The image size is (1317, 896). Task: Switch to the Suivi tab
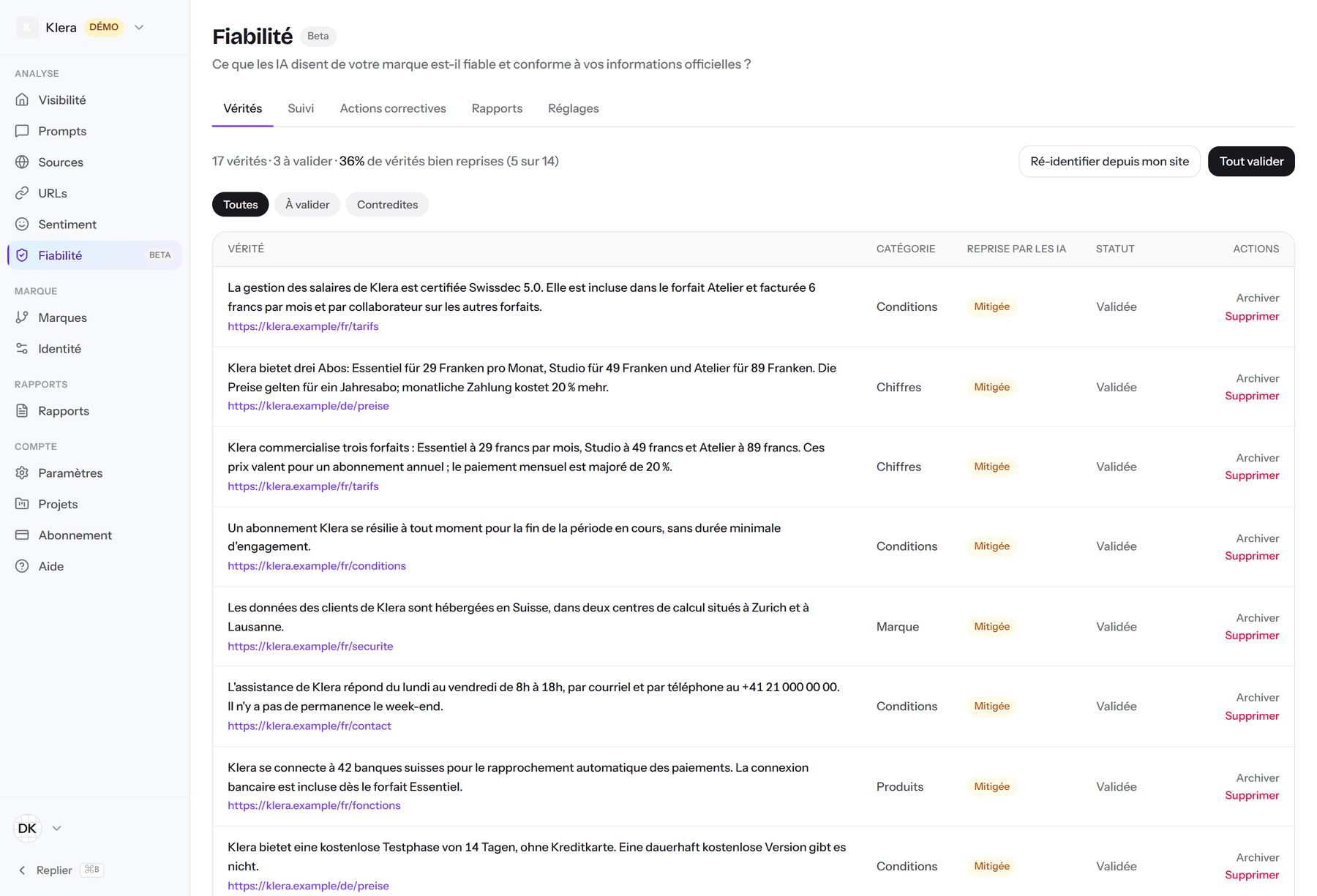coord(301,108)
